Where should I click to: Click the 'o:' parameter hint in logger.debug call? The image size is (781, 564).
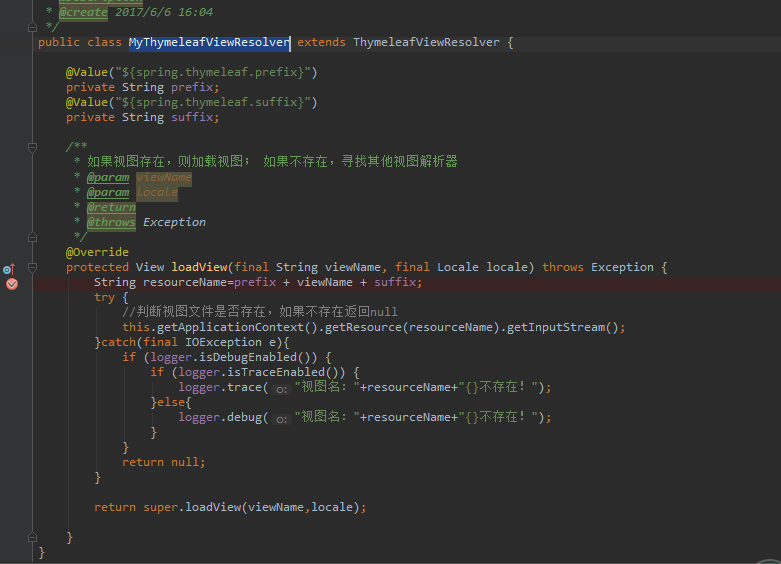(282, 418)
